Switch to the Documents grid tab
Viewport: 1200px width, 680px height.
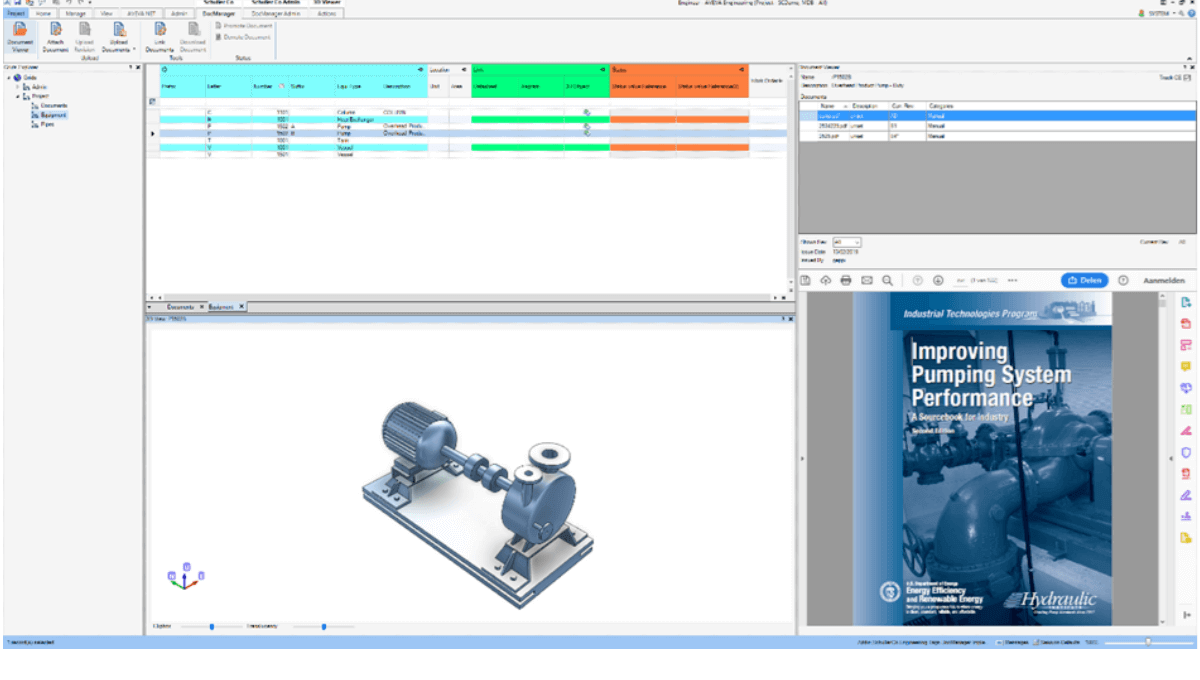180,307
